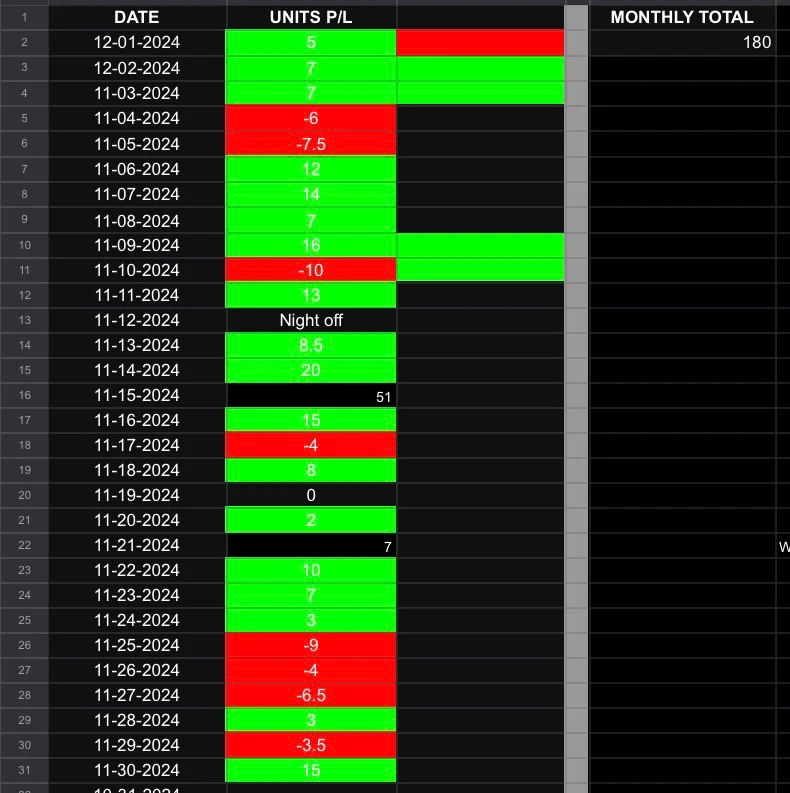Click the 'Night off' cell
790x793 pixels.
pos(311,320)
